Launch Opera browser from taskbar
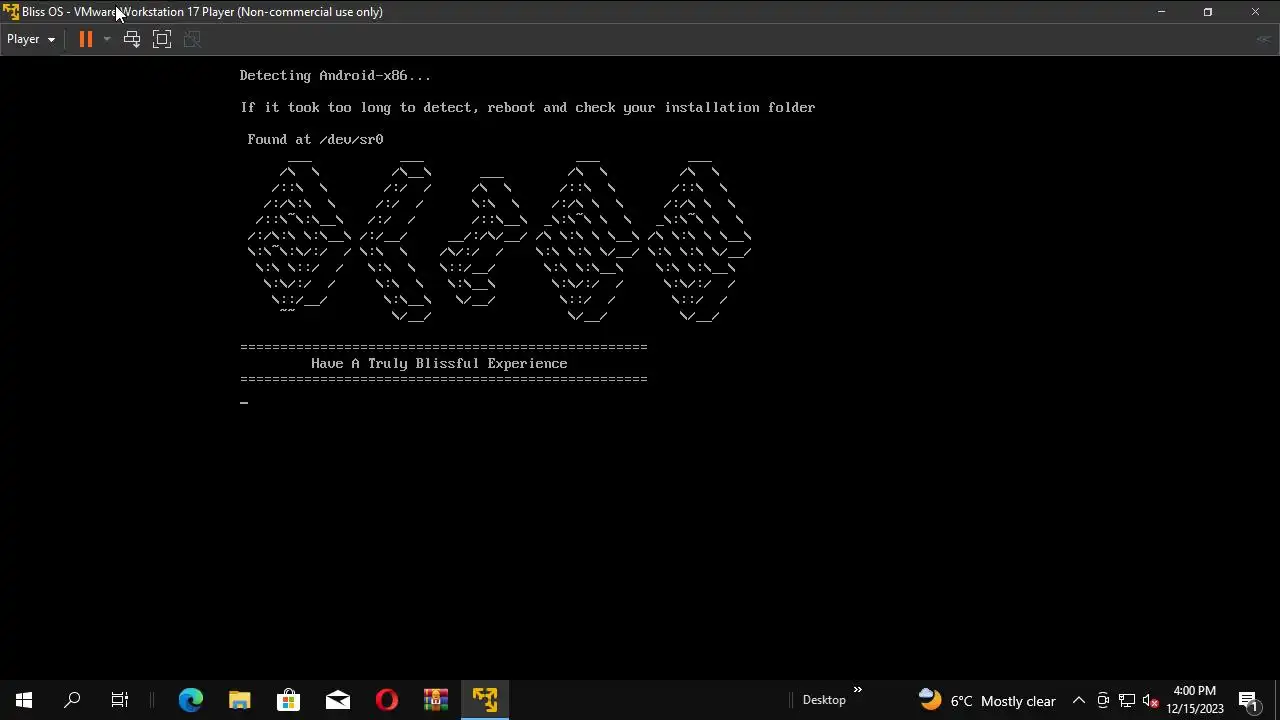Viewport: 1280px width, 720px height. (x=386, y=700)
